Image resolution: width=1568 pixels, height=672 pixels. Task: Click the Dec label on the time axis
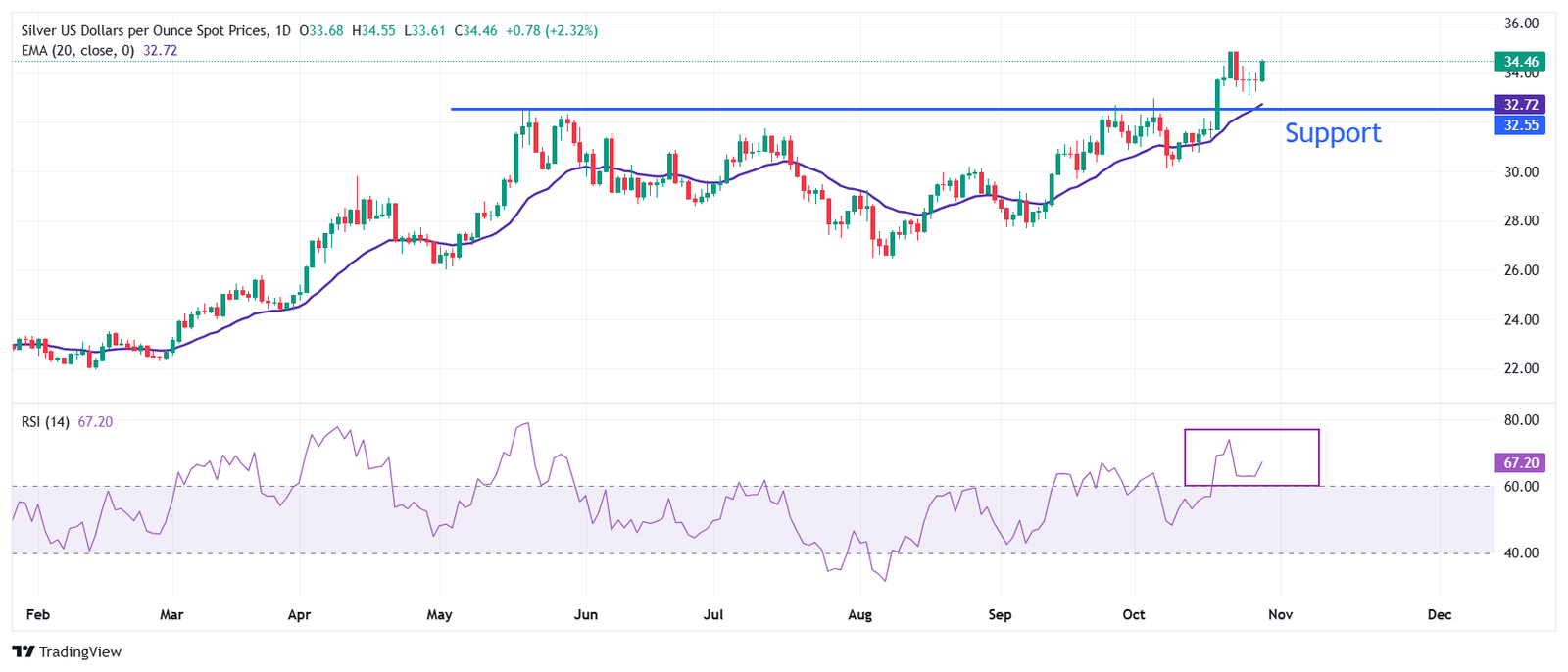tap(1439, 615)
